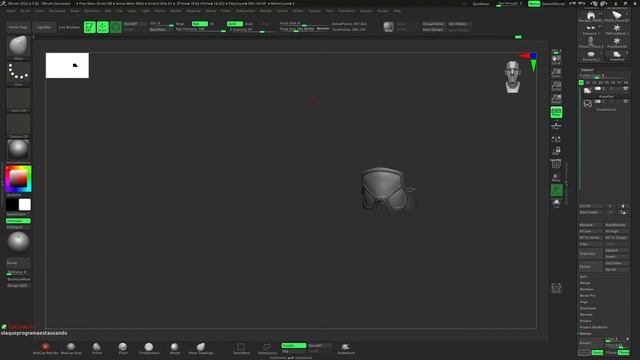The height and width of the screenshot is (360, 640).
Task: Open the Document menu
Action: point(57,11)
